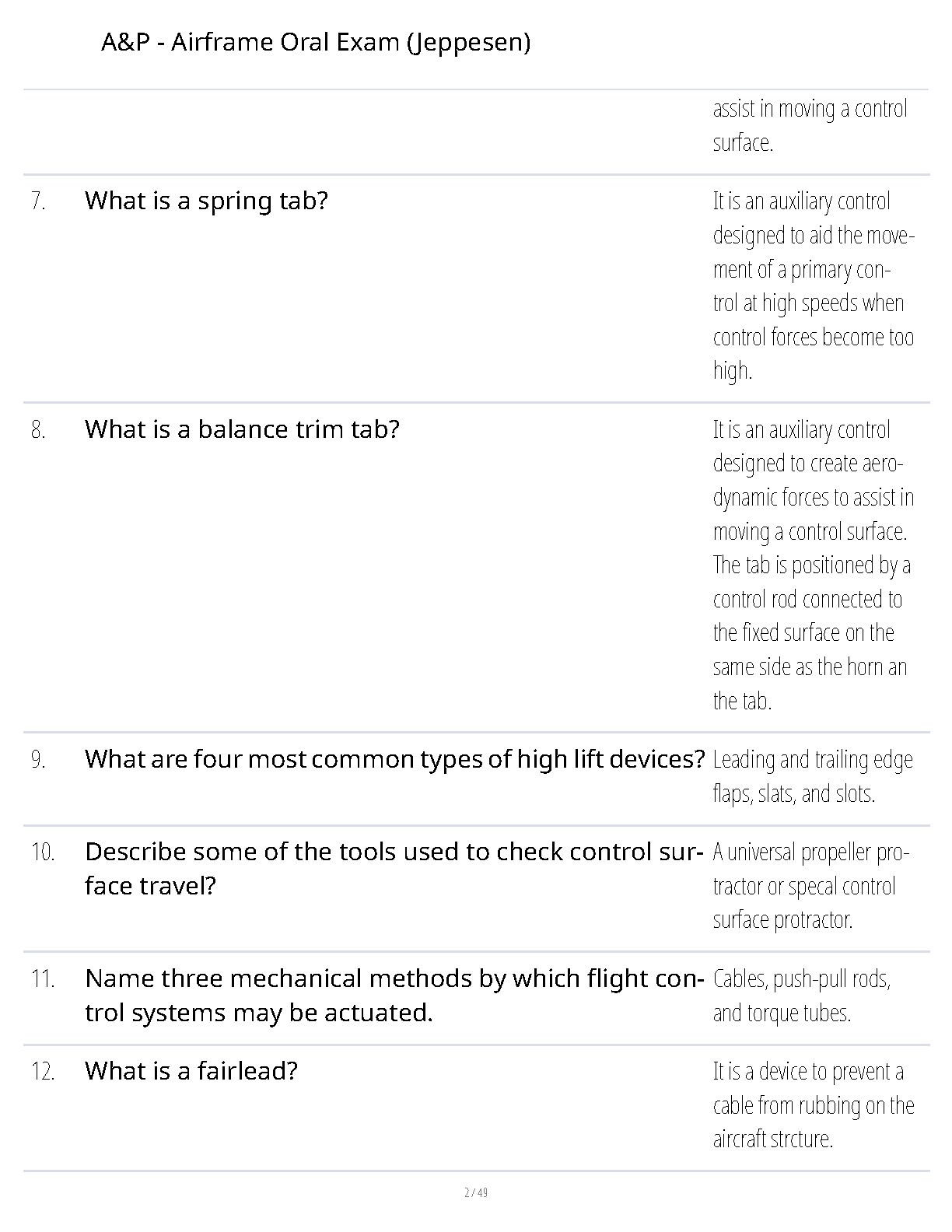Select the question "What is a balance trim tab?"
952x1232 pixels.
coord(242,429)
